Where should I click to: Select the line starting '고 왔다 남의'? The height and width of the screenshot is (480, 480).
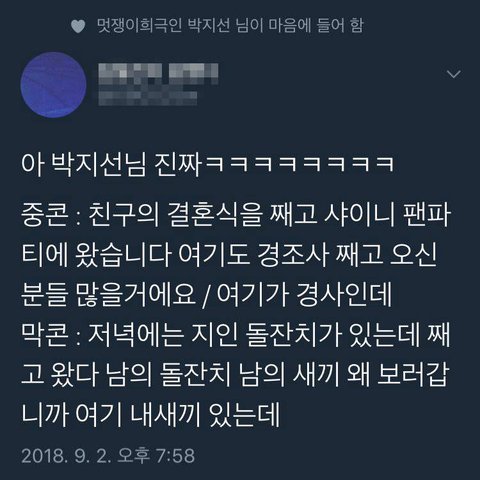pyautogui.click(x=234, y=376)
